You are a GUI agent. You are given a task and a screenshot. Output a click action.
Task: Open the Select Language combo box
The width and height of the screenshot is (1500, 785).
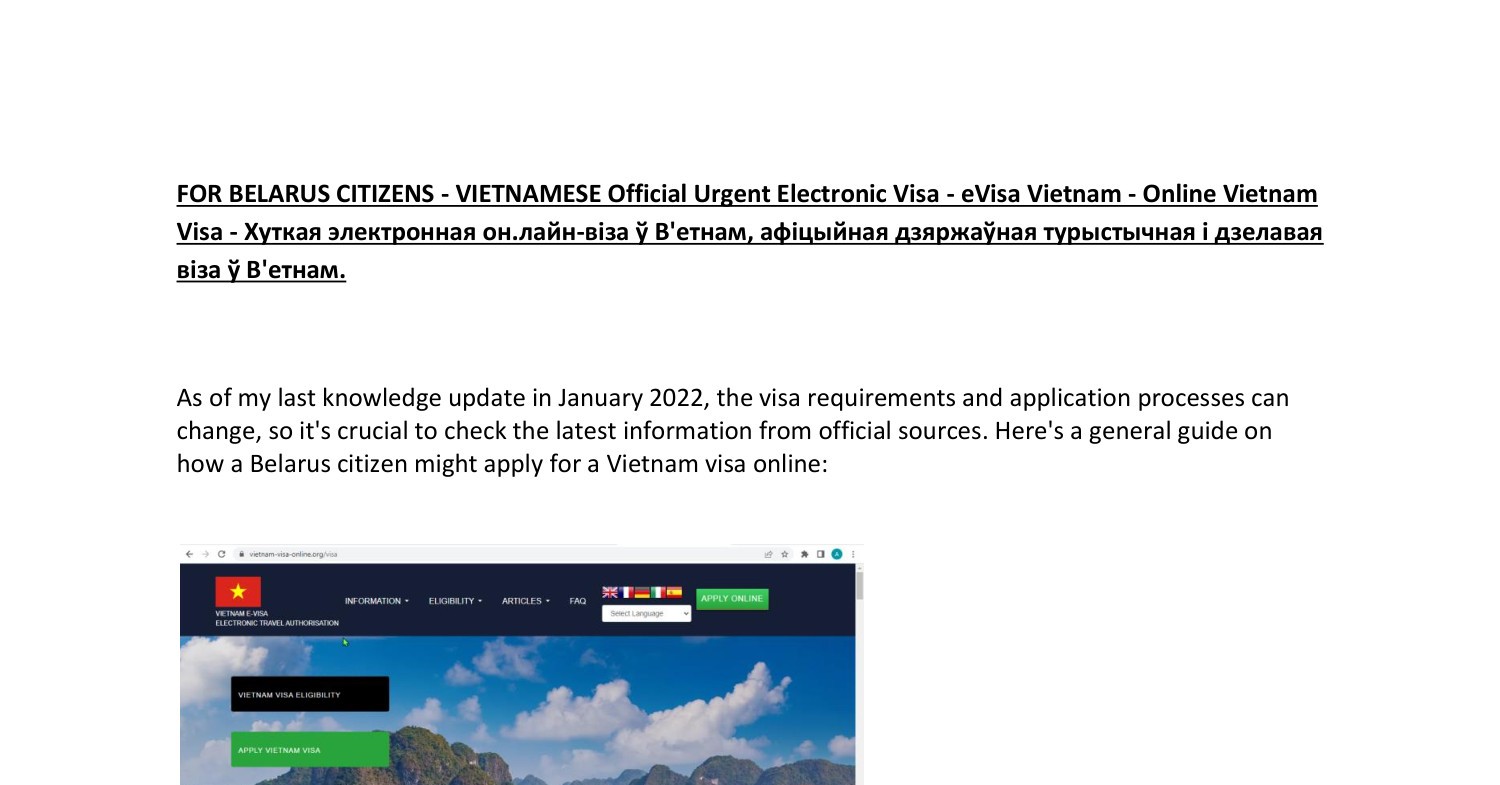point(646,613)
